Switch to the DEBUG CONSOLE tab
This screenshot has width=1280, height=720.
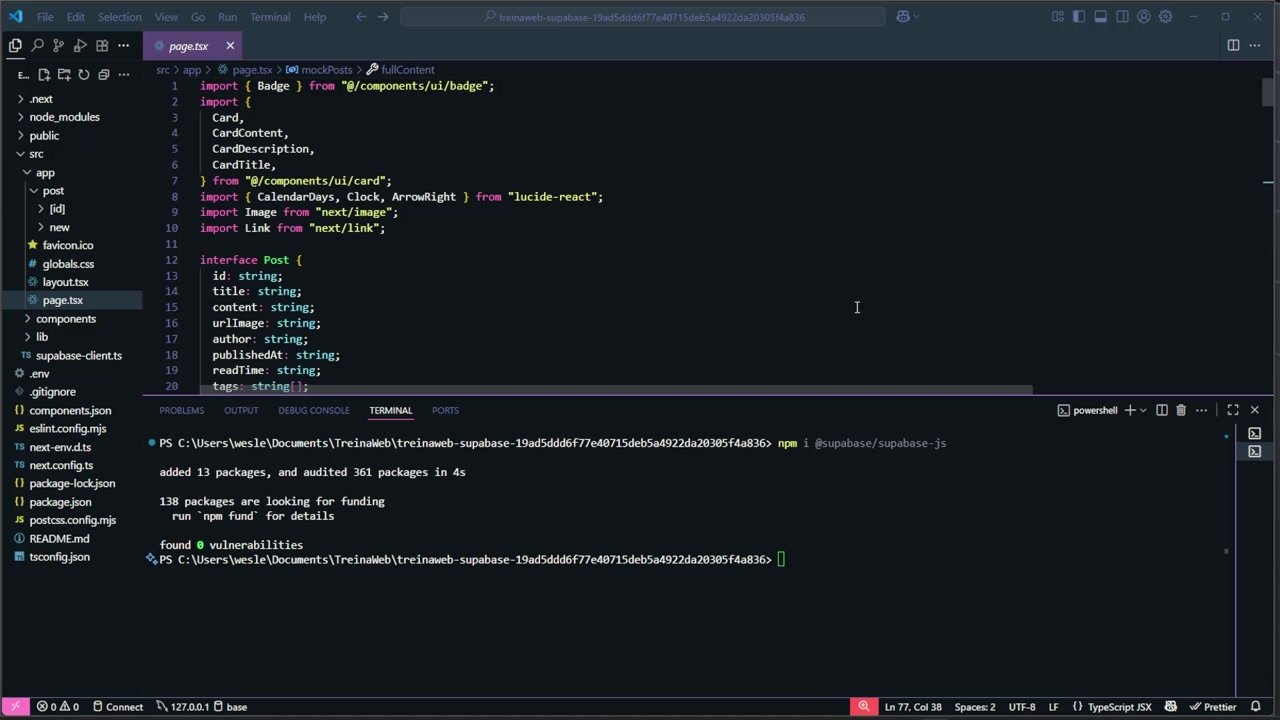point(313,410)
